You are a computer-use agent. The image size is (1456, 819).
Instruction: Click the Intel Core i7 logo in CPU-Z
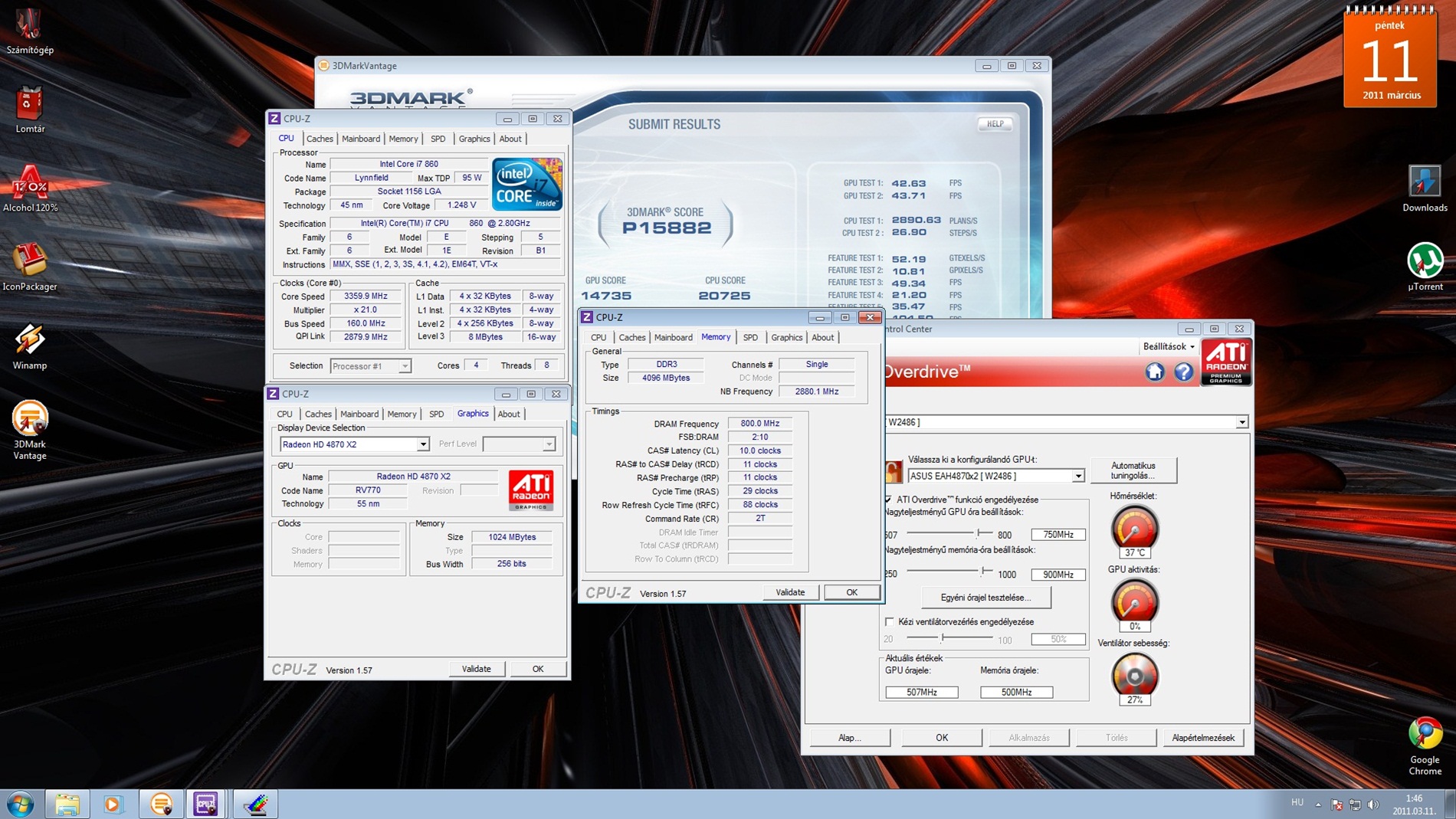(527, 184)
